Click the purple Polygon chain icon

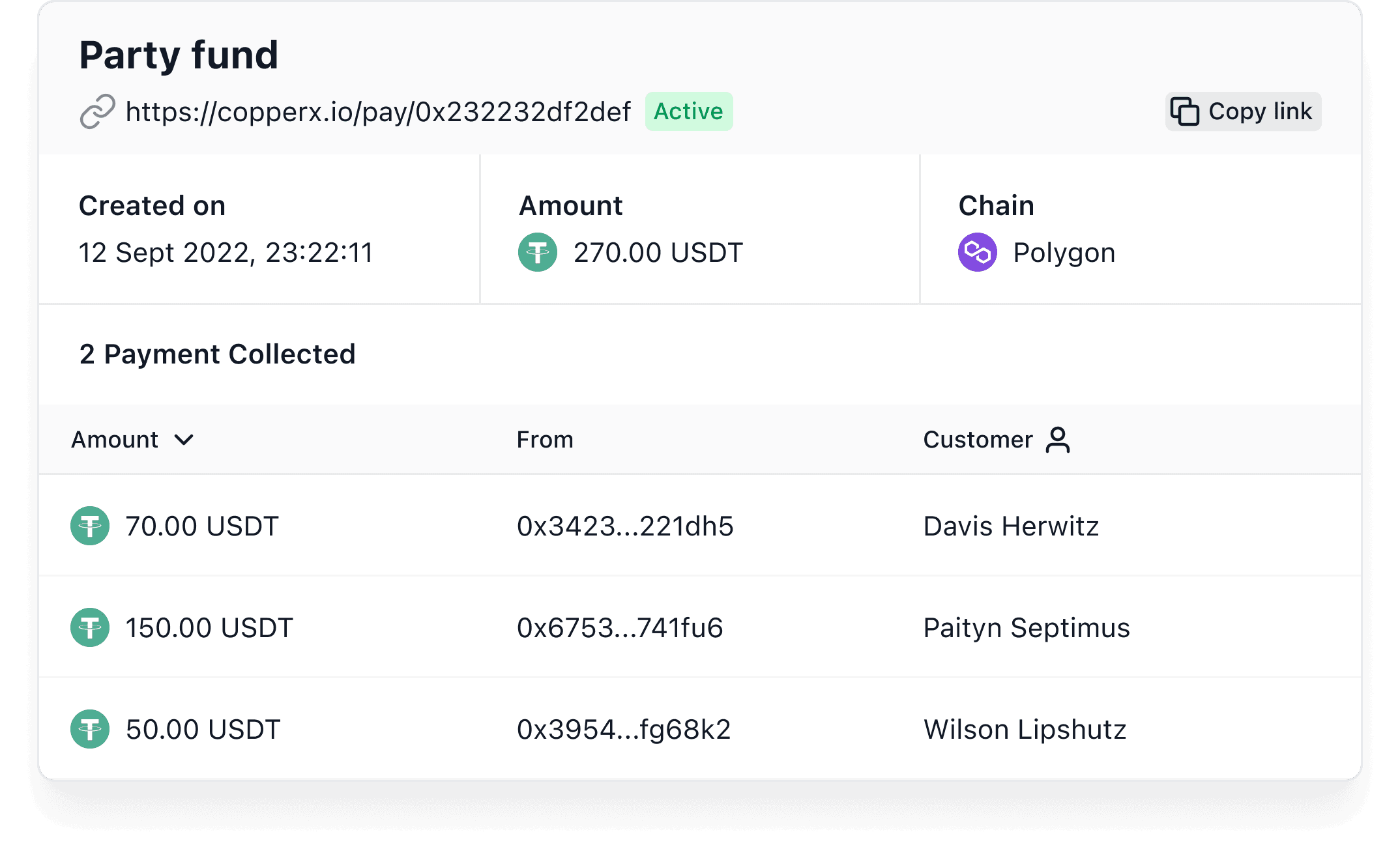coord(978,252)
